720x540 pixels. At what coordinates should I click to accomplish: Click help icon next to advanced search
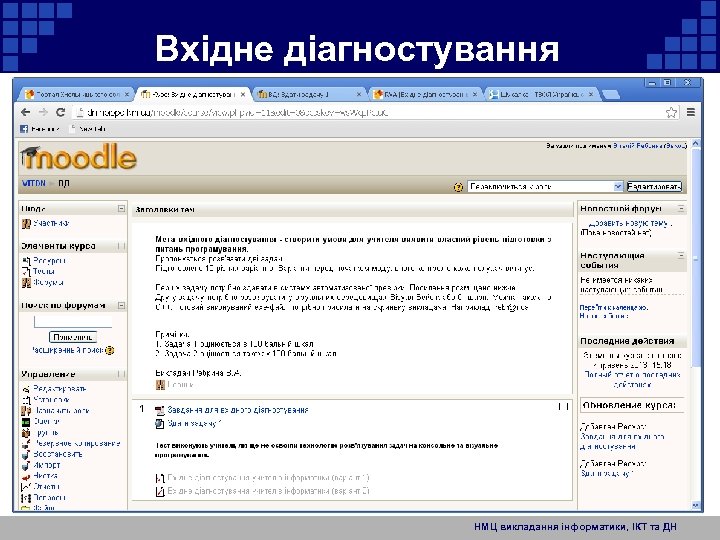[x=110, y=350]
